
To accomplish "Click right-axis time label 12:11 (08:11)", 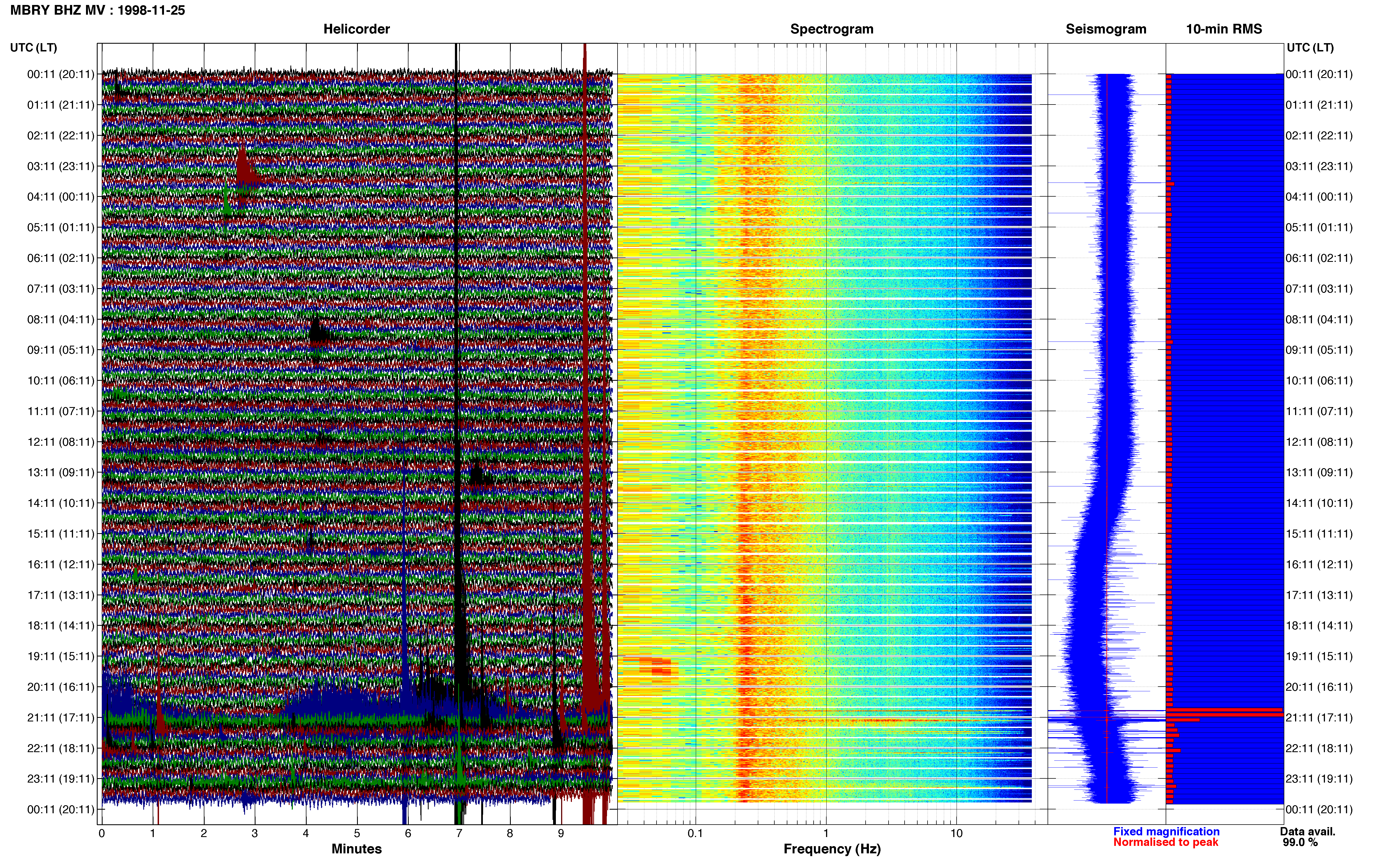I will click(1319, 442).
